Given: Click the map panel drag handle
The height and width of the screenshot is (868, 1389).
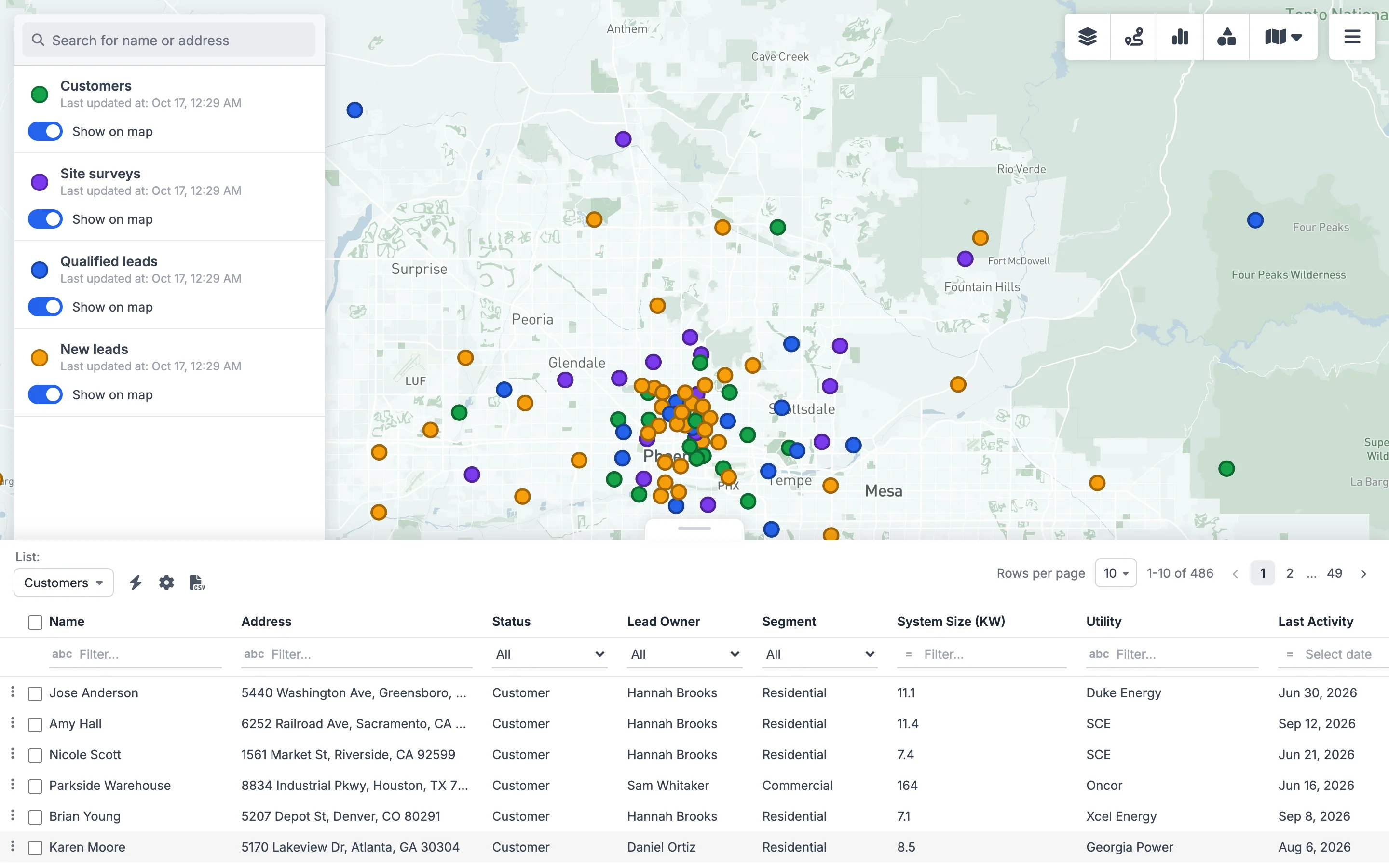Looking at the screenshot, I should click(694, 529).
